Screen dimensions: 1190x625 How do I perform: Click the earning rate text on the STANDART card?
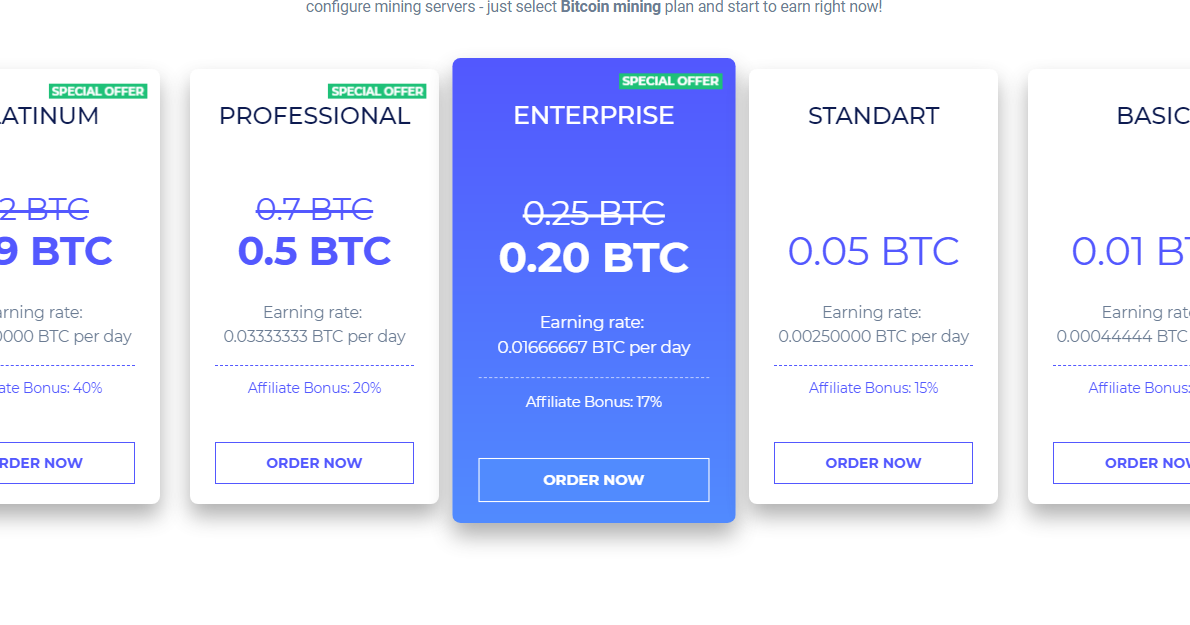pos(873,324)
